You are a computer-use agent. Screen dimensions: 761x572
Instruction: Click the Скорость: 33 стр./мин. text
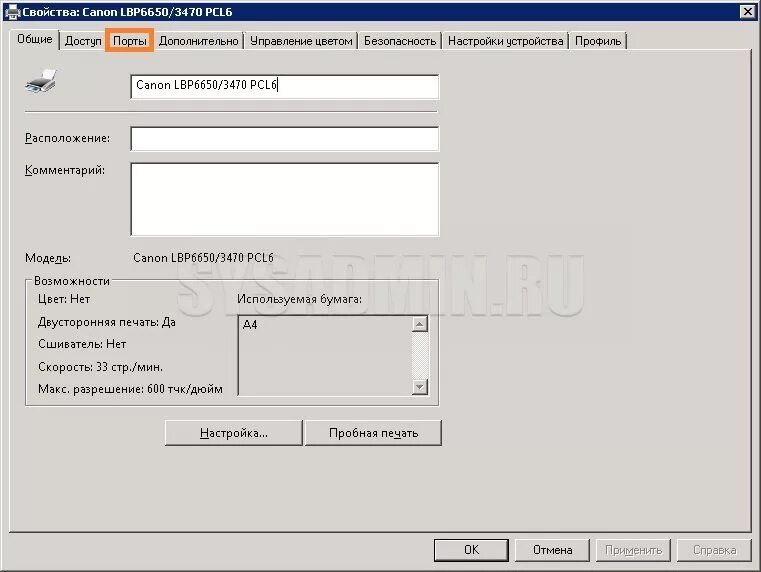coord(100,367)
